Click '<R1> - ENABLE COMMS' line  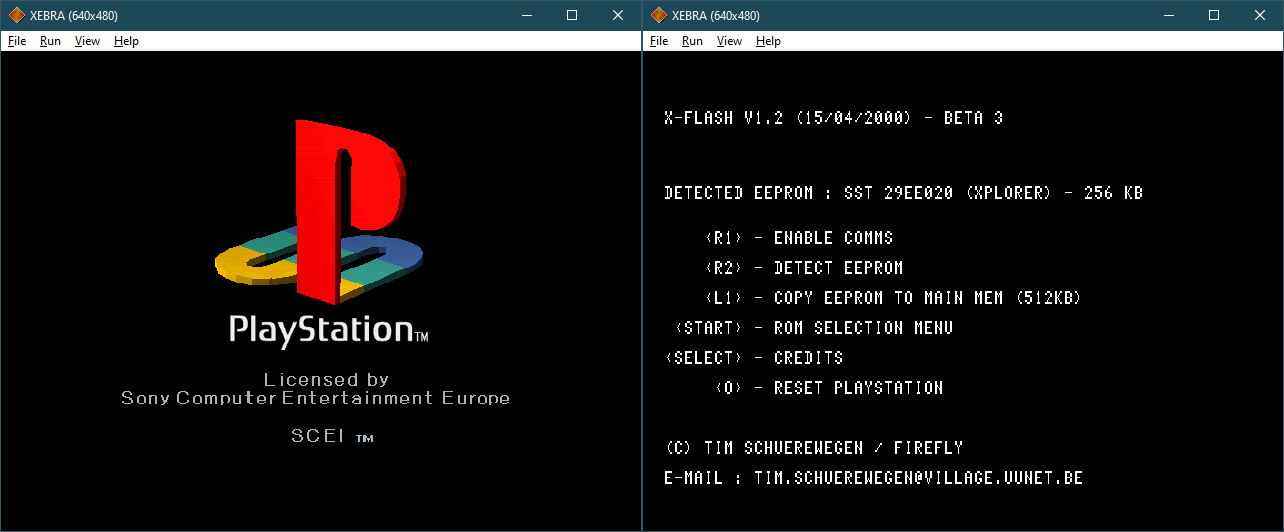point(798,238)
